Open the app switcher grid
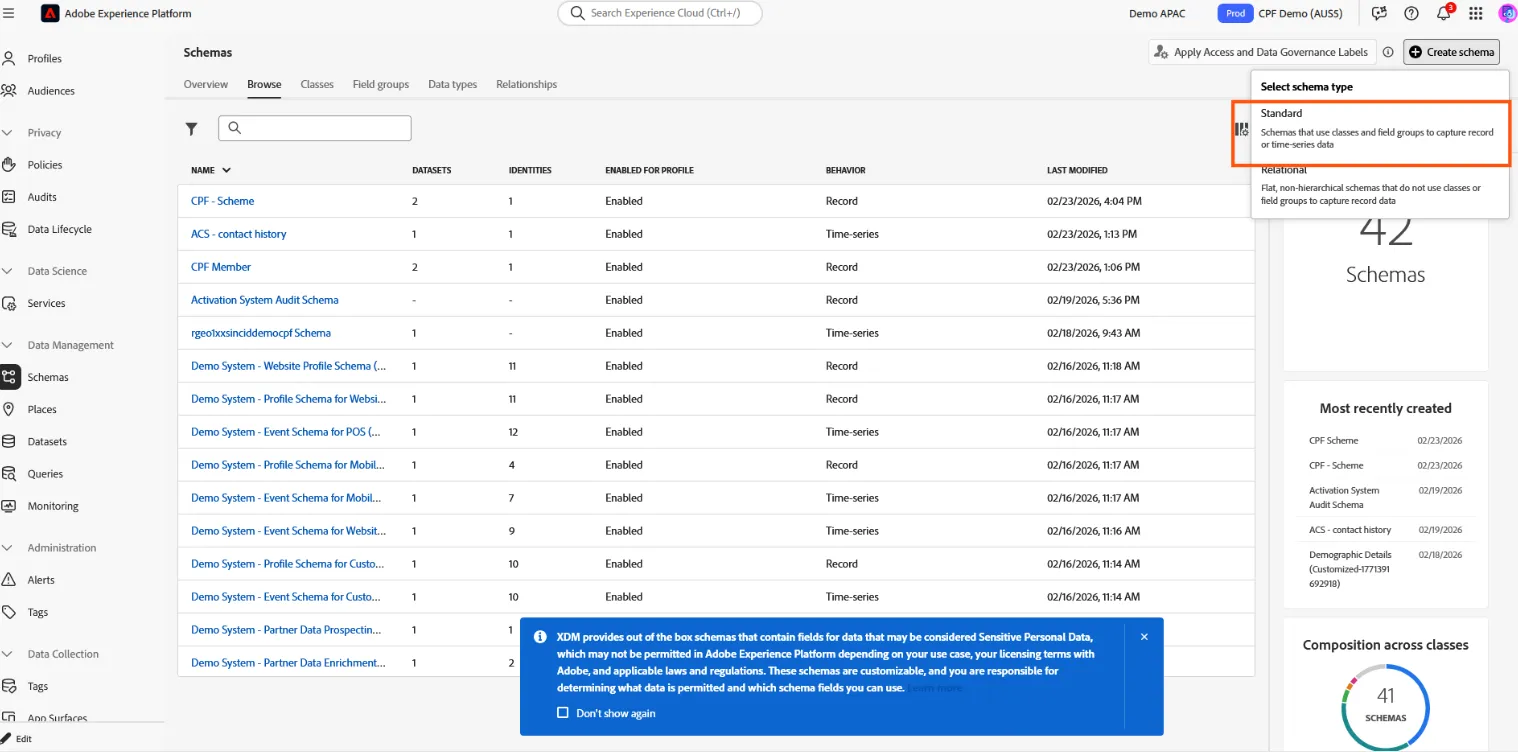This screenshot has width=1518, height=752. coord(1476,14)
